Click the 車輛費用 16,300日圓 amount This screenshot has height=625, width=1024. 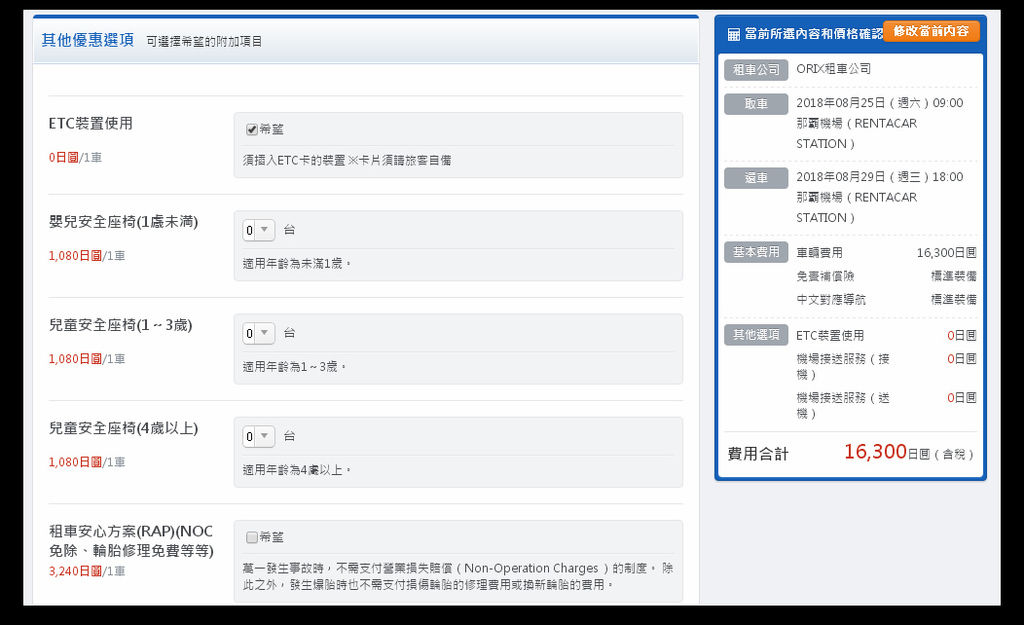click(x=946, y=253)
